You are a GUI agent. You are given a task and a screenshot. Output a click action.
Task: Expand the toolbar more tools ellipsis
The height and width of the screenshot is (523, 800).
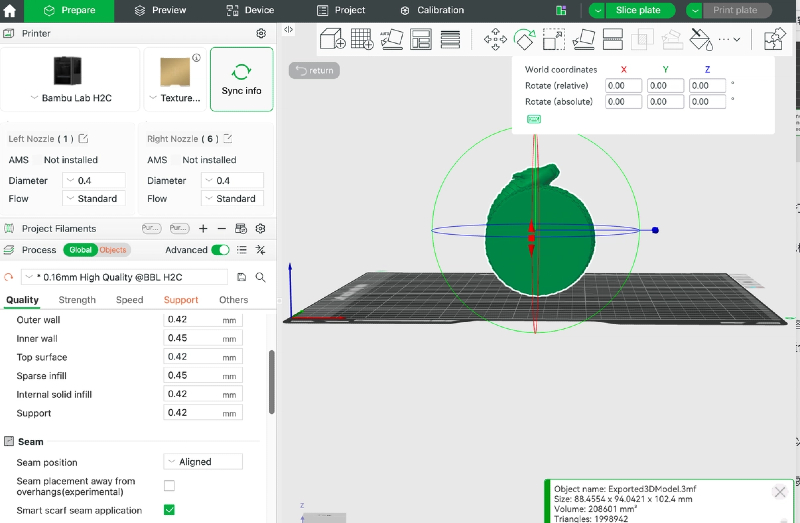pyautogui.click(x=730, y=39)
